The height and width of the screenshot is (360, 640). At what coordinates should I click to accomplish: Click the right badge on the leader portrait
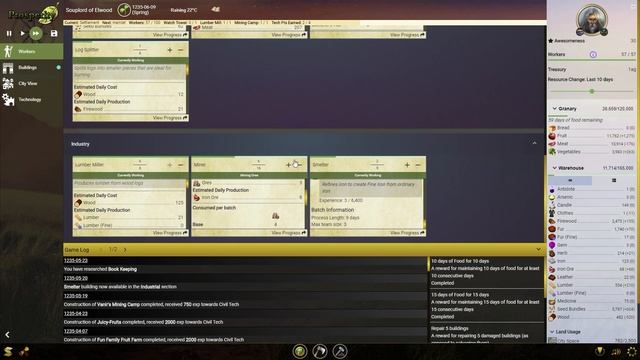click(604, 32)
